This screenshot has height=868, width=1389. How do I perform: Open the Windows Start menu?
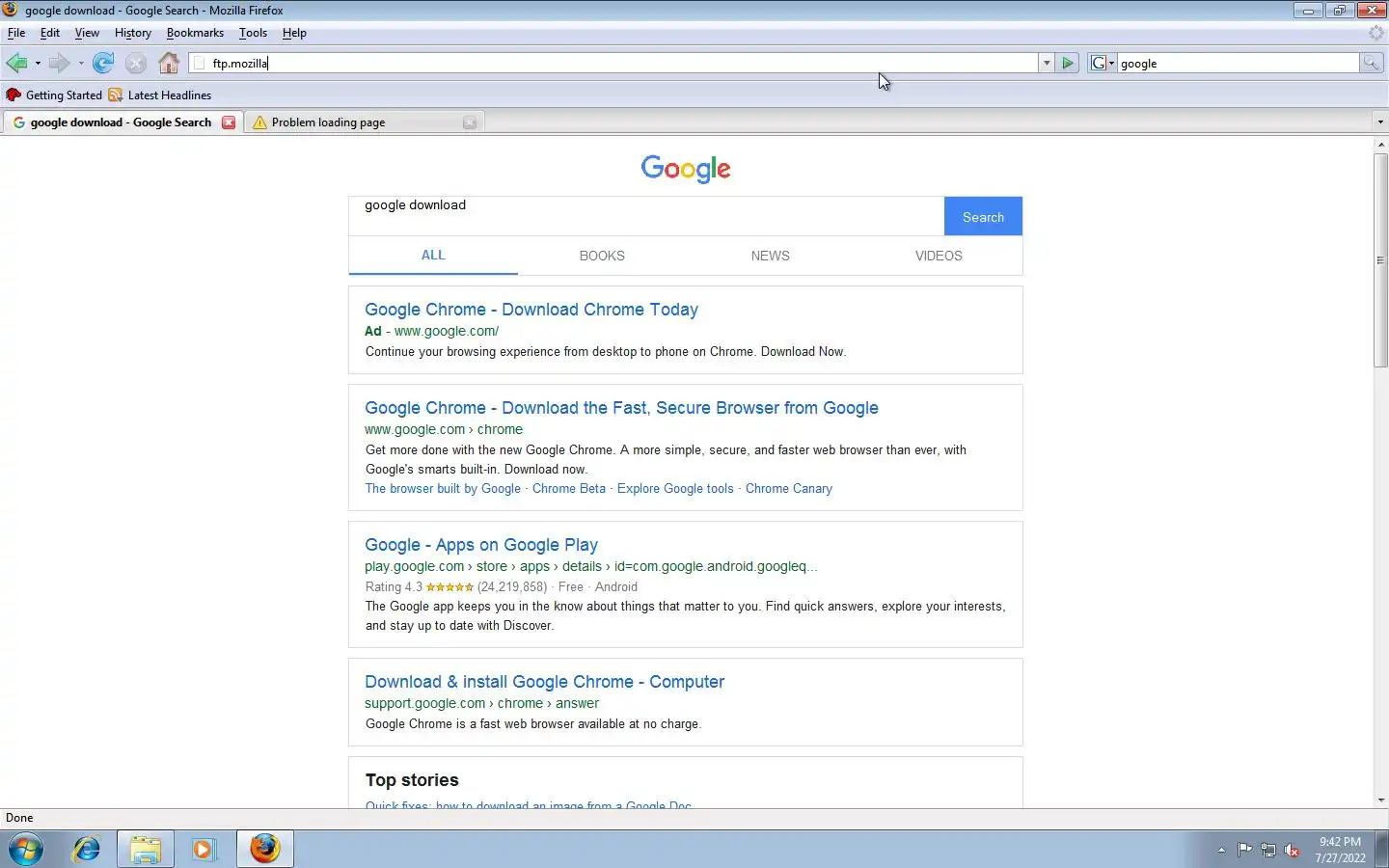(26, 849)
